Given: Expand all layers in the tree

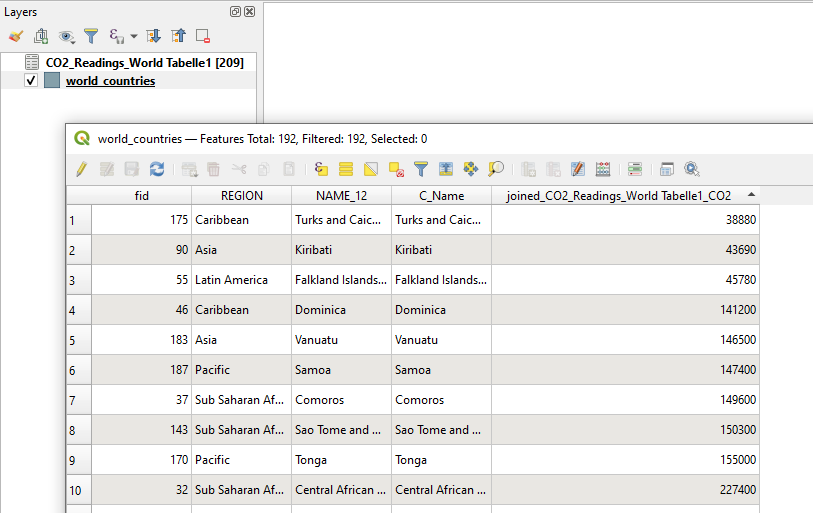Looking at the screenshot, I should (x=154, y=36).
